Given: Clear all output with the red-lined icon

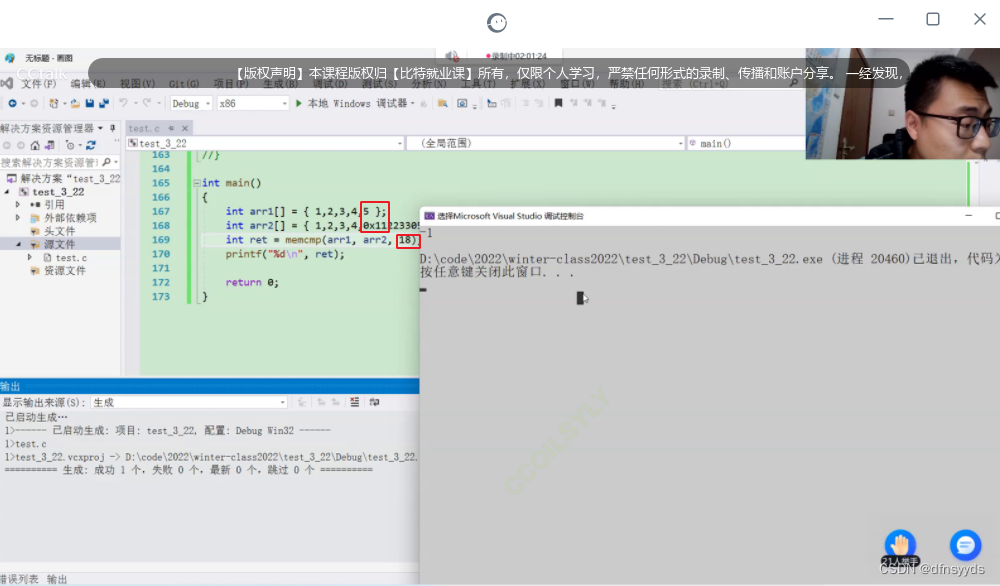Looking at the screenshot, I should coord(355,402).
